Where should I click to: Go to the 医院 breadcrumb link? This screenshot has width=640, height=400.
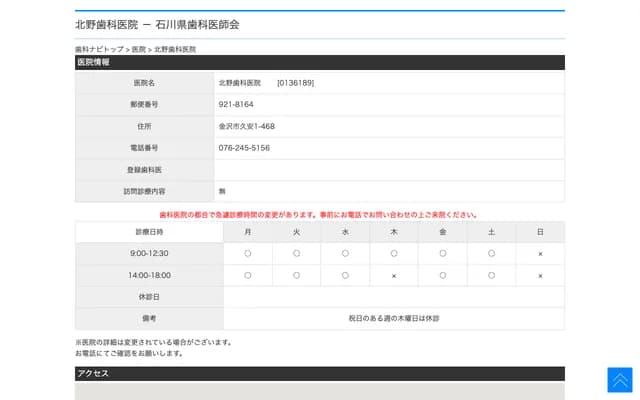click(x=139, y=49)
